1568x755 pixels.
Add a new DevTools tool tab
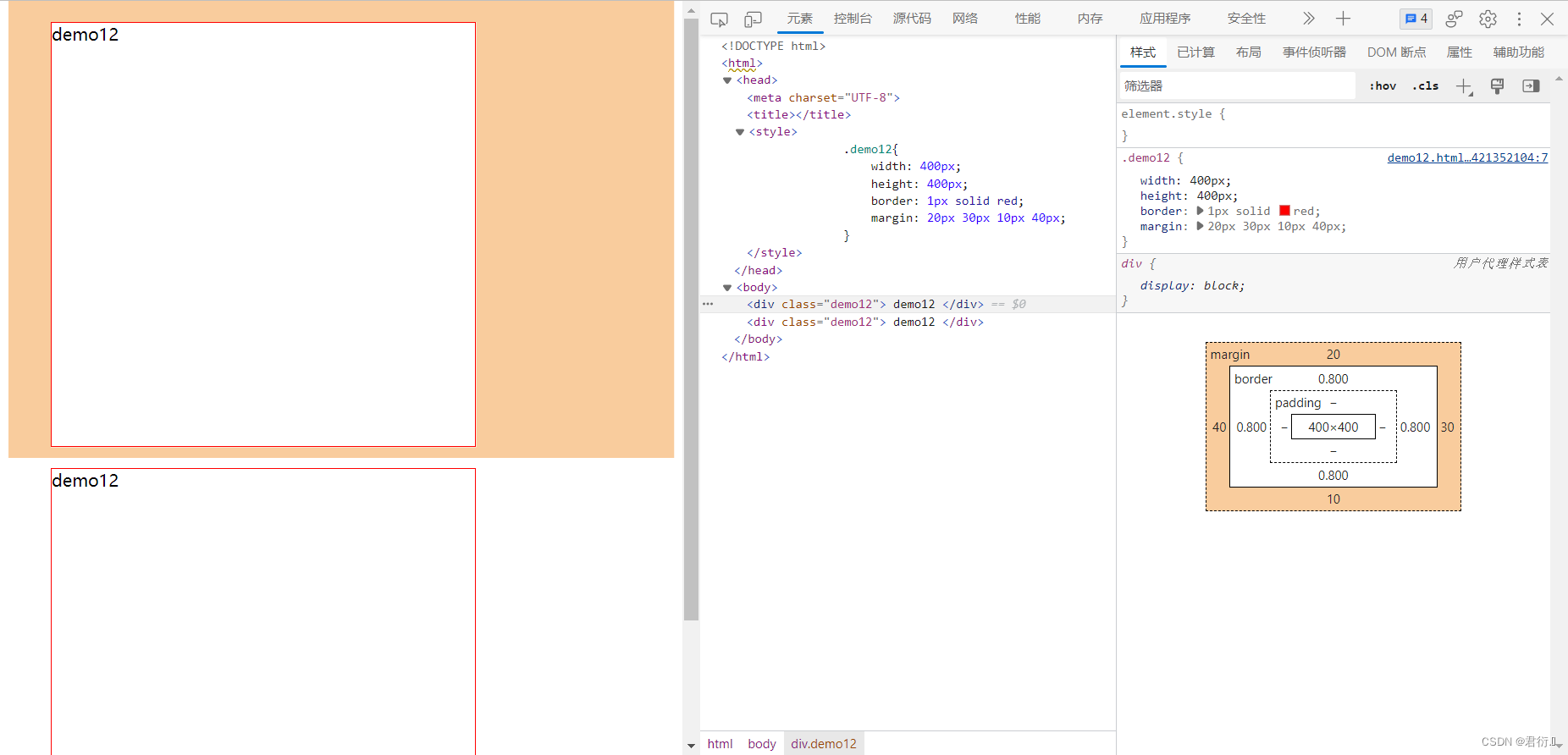coord(1343,19)
